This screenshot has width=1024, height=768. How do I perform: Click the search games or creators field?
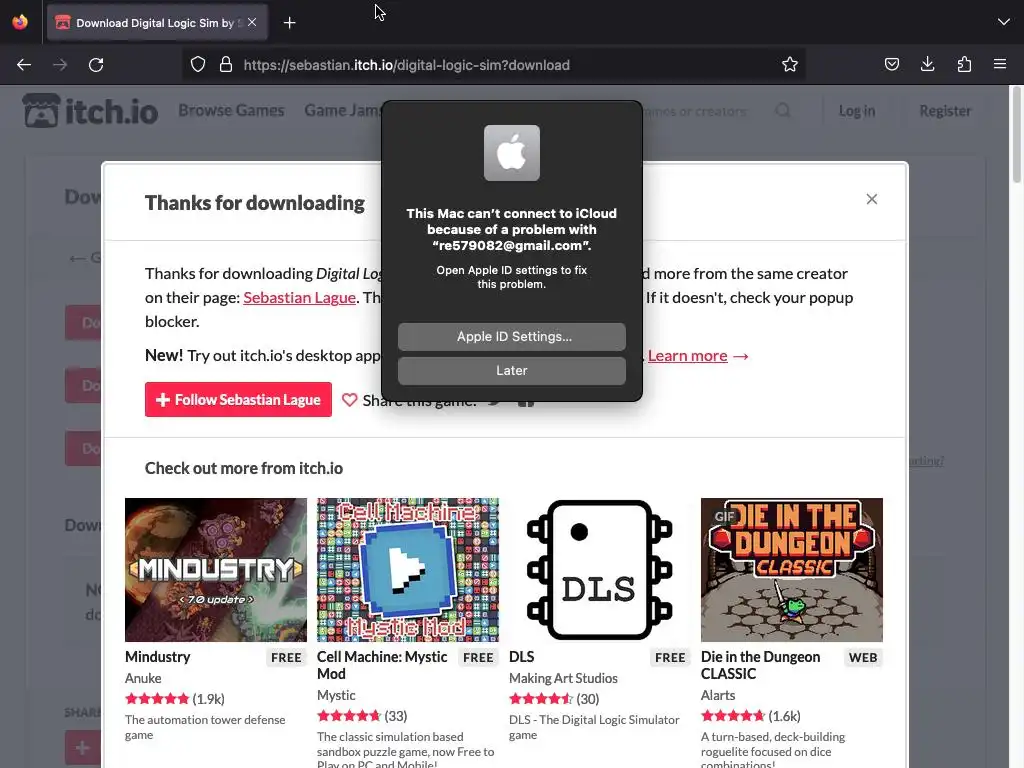click(x=695, y=111)
